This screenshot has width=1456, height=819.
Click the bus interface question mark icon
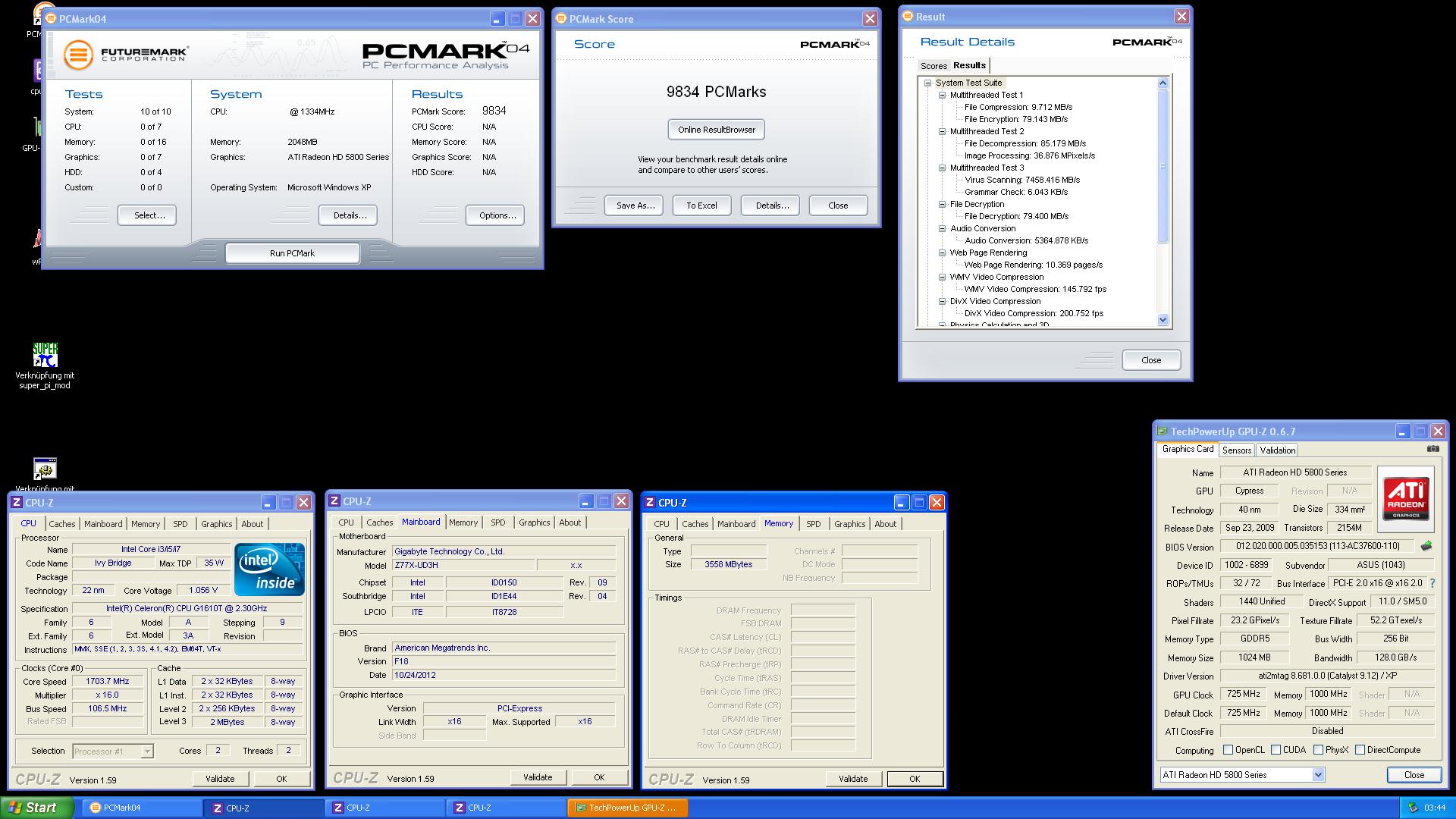pos(1432,583)
